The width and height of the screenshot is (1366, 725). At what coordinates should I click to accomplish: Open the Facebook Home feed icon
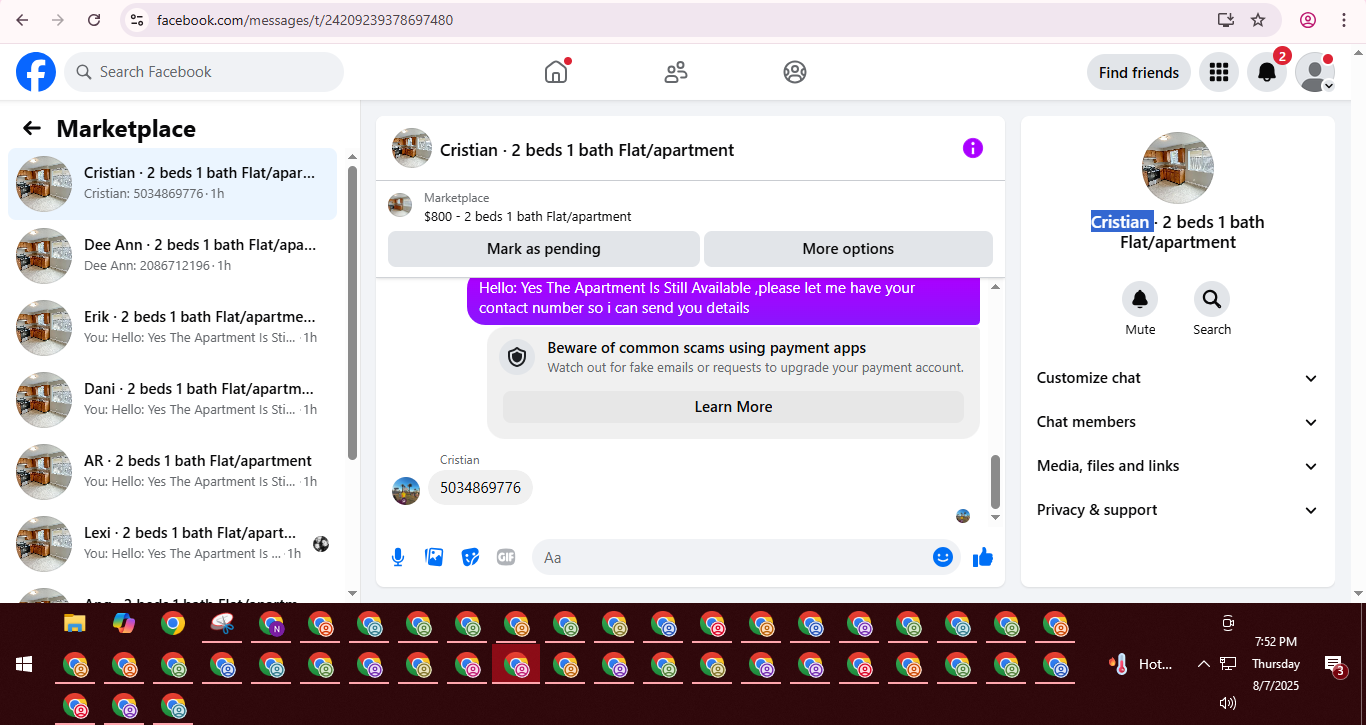[x=556, y=72]
